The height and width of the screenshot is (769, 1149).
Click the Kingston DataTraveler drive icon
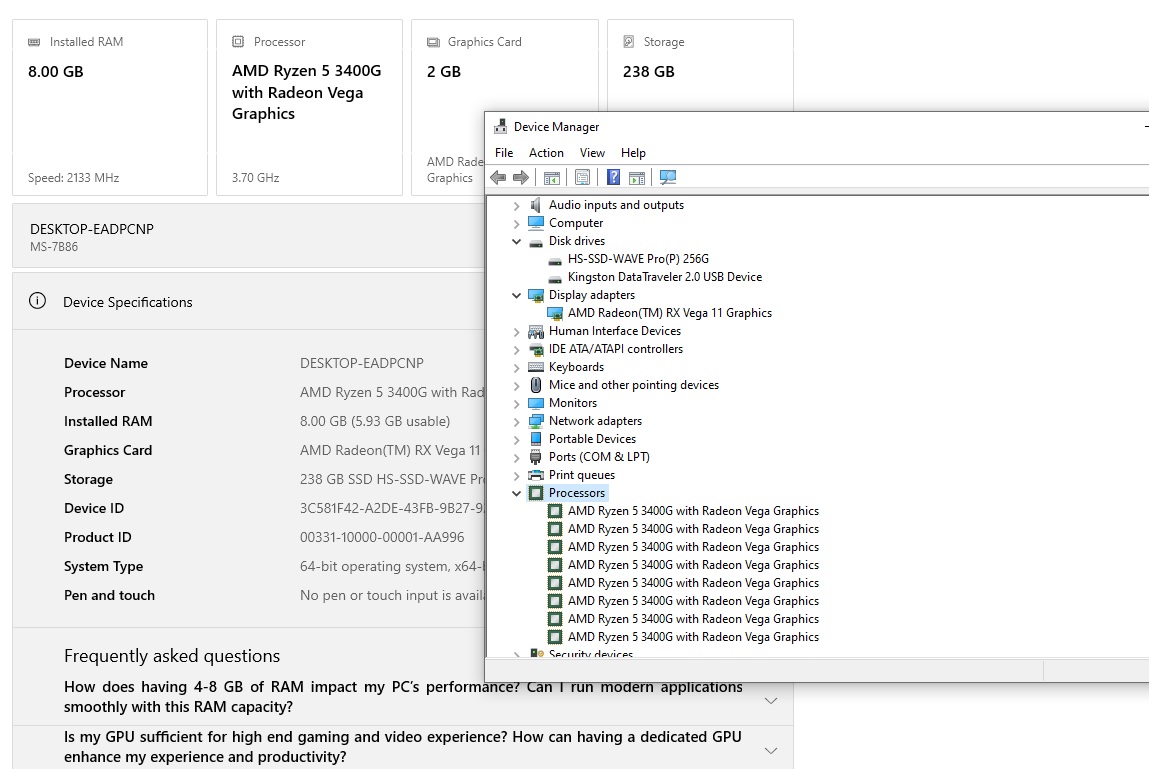tap(555, 278)
